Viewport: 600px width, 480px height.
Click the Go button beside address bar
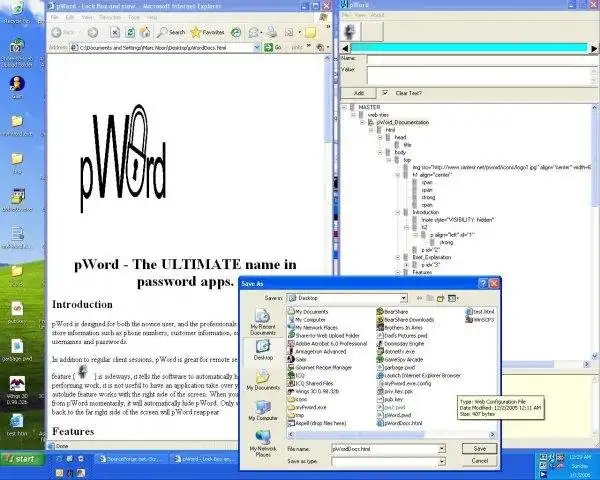[273, 47]
